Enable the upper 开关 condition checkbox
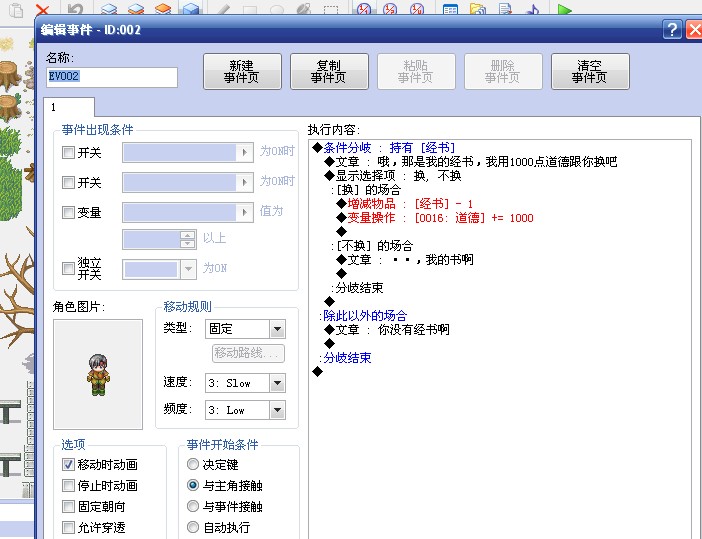702x539 pixels. (68, 152)
